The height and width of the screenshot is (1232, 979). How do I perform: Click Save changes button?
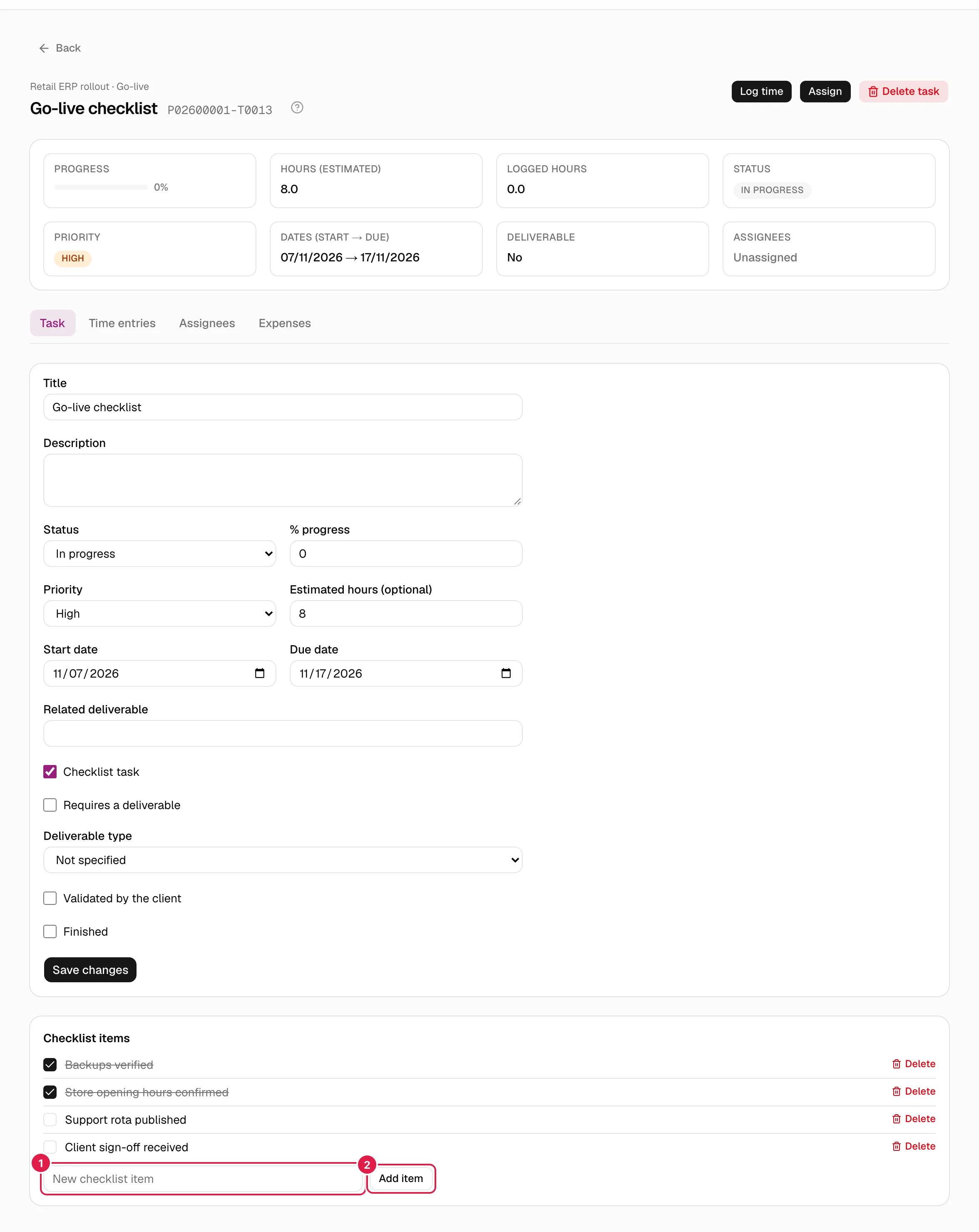tap(90, 969)
